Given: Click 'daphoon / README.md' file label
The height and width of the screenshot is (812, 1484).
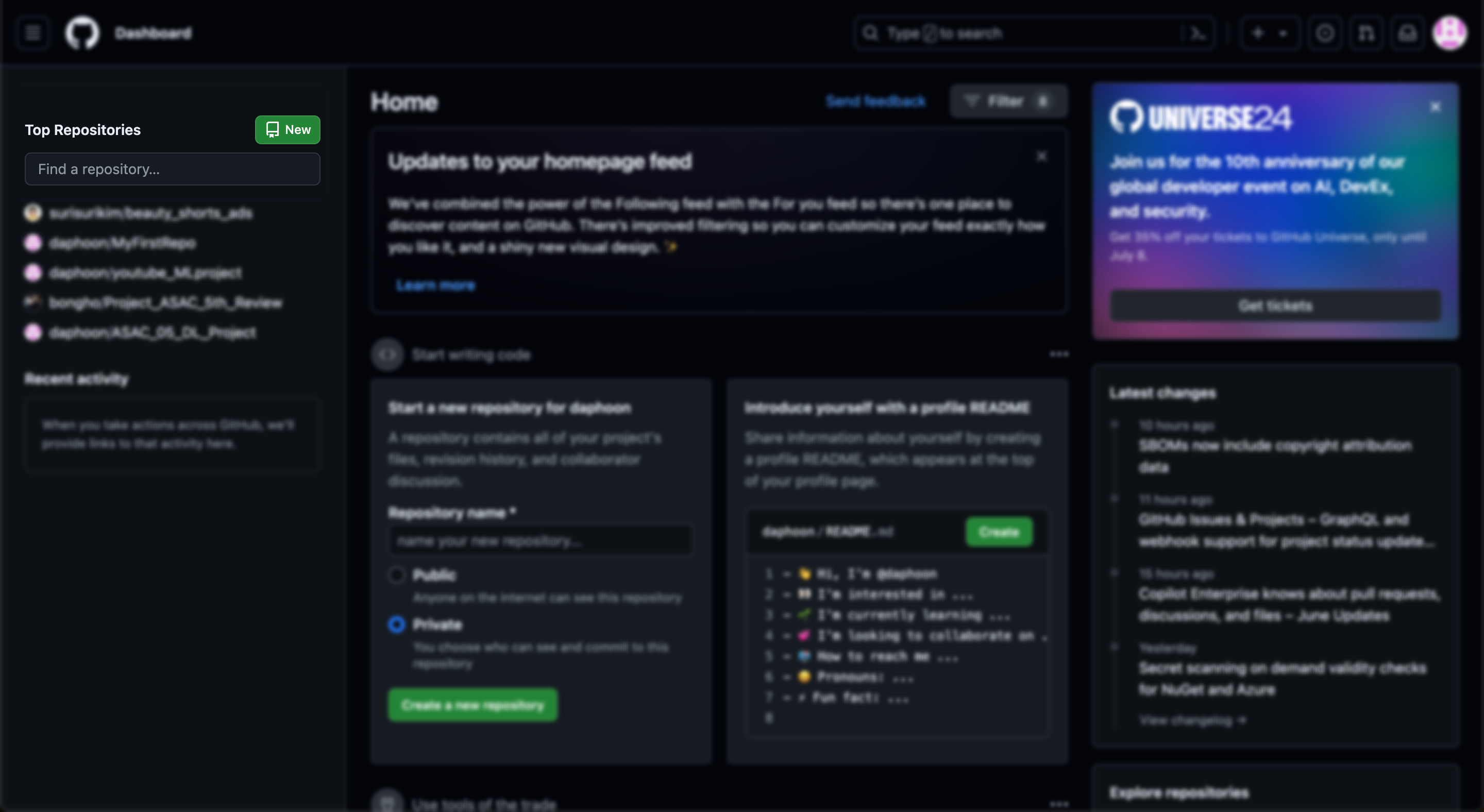Looking at the screenshot, I should click(828, 532).
